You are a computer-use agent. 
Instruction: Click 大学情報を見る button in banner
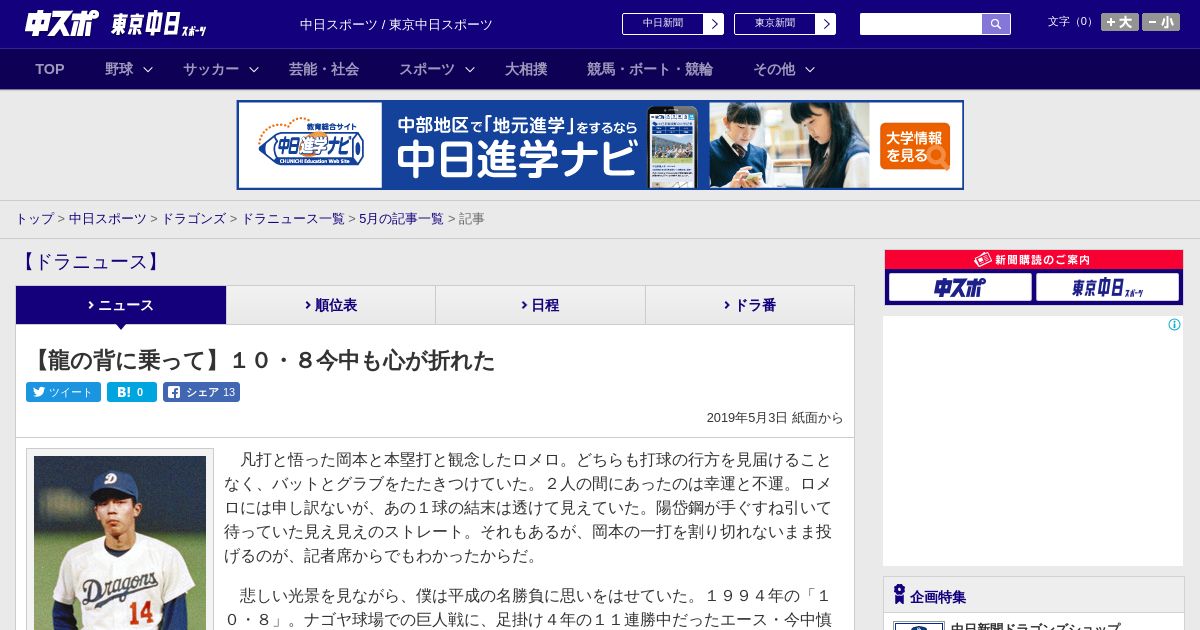[x=915, y=146]
